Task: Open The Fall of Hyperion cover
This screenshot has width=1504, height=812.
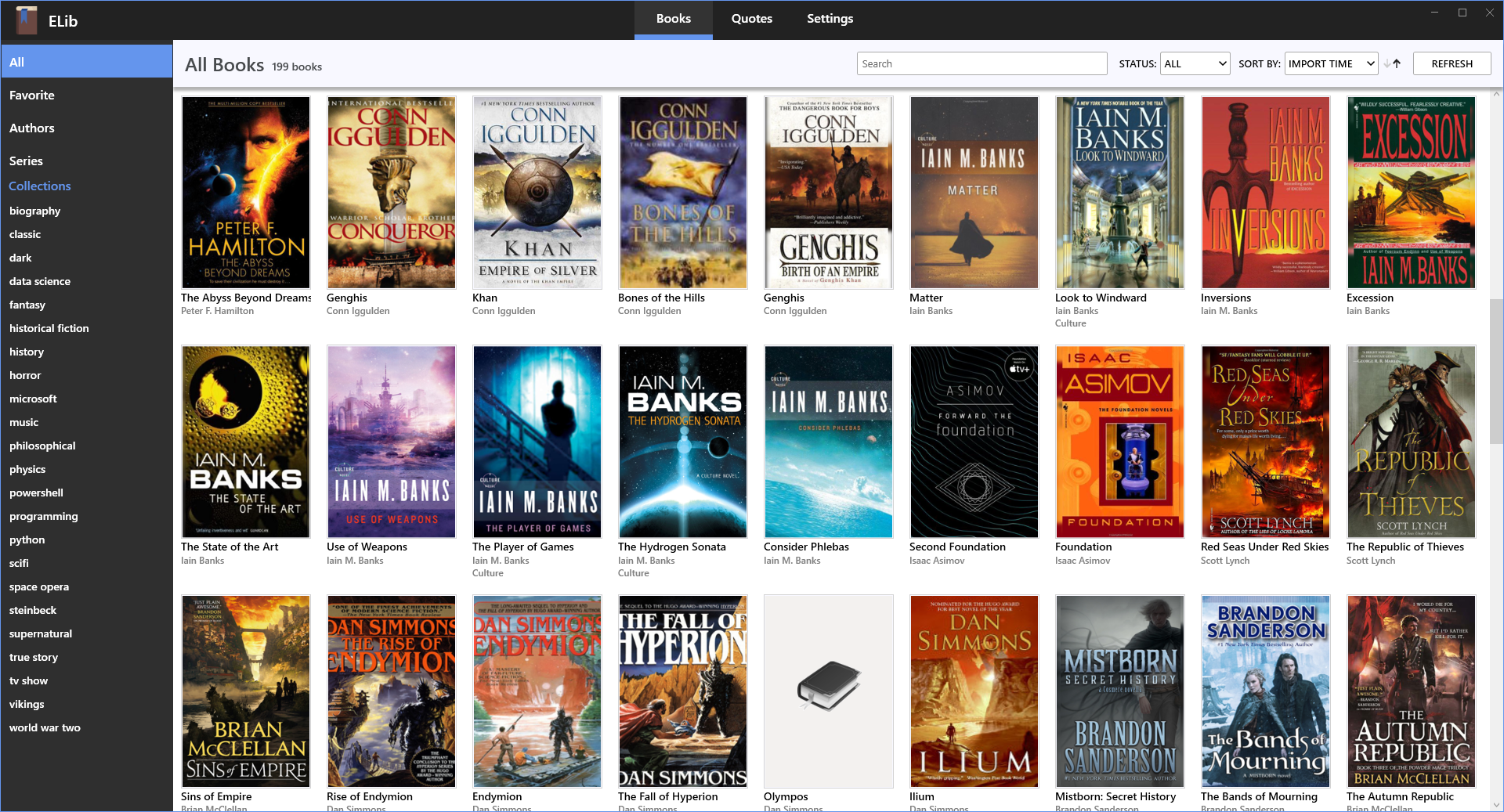Action: (683, 691)
